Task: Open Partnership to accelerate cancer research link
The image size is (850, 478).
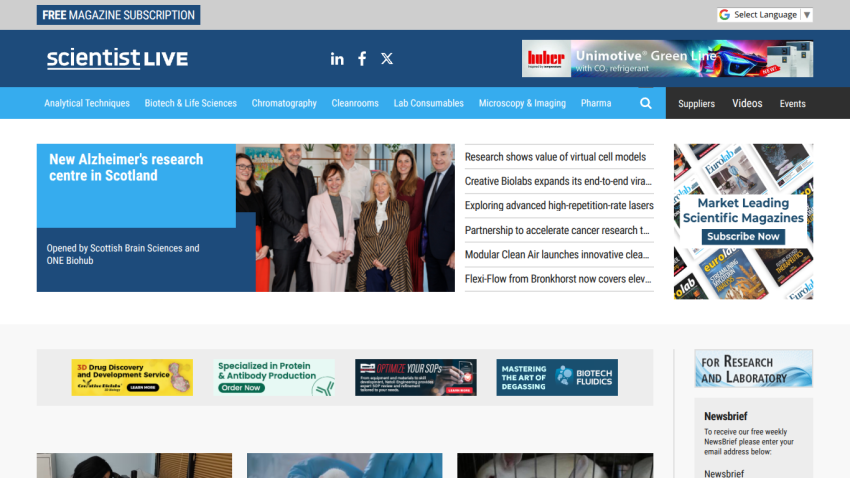Action: click(557, 230)
